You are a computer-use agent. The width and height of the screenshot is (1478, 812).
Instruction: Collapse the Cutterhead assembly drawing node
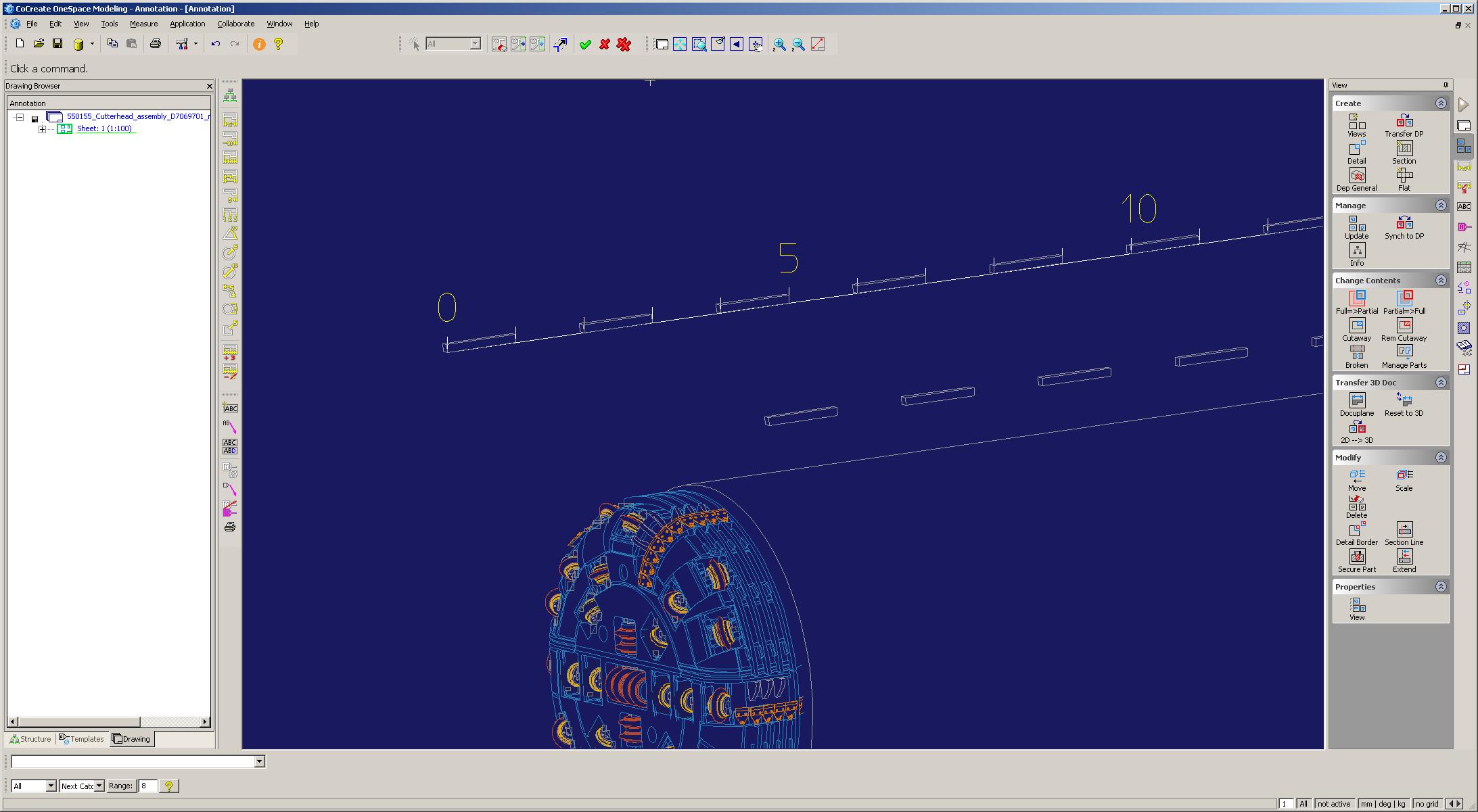tap(20, 117)
